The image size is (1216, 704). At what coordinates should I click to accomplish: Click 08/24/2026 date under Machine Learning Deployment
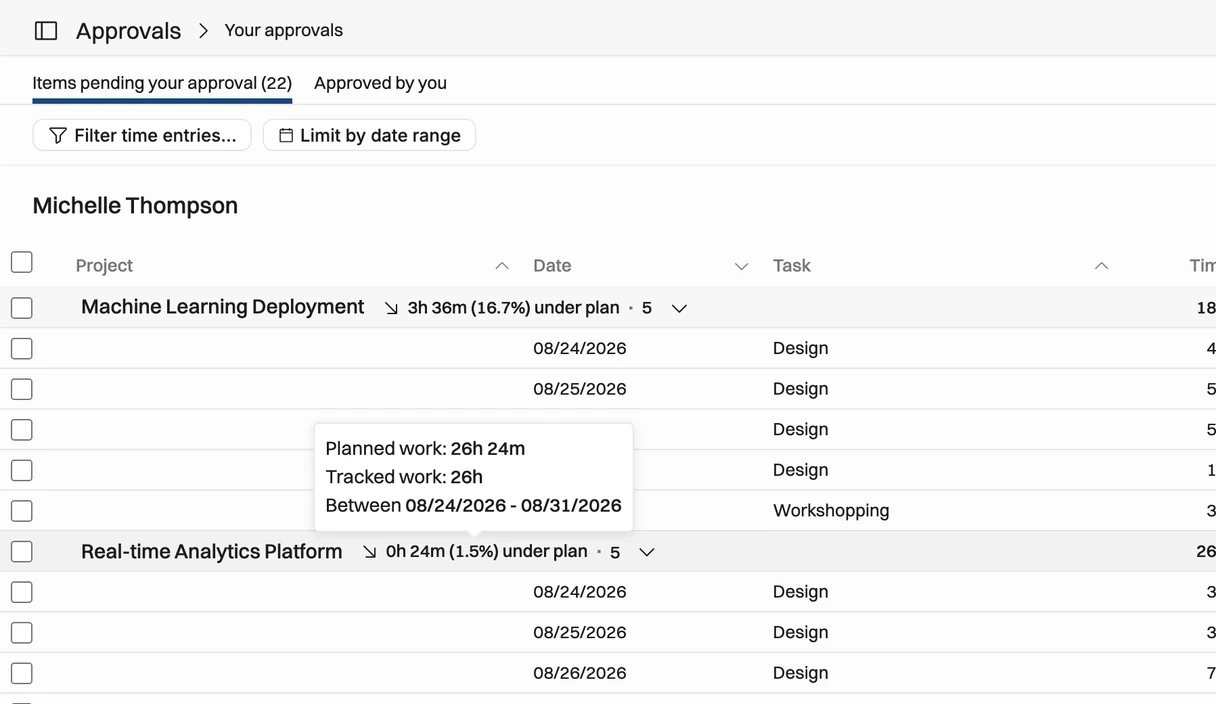coord(580,348)
